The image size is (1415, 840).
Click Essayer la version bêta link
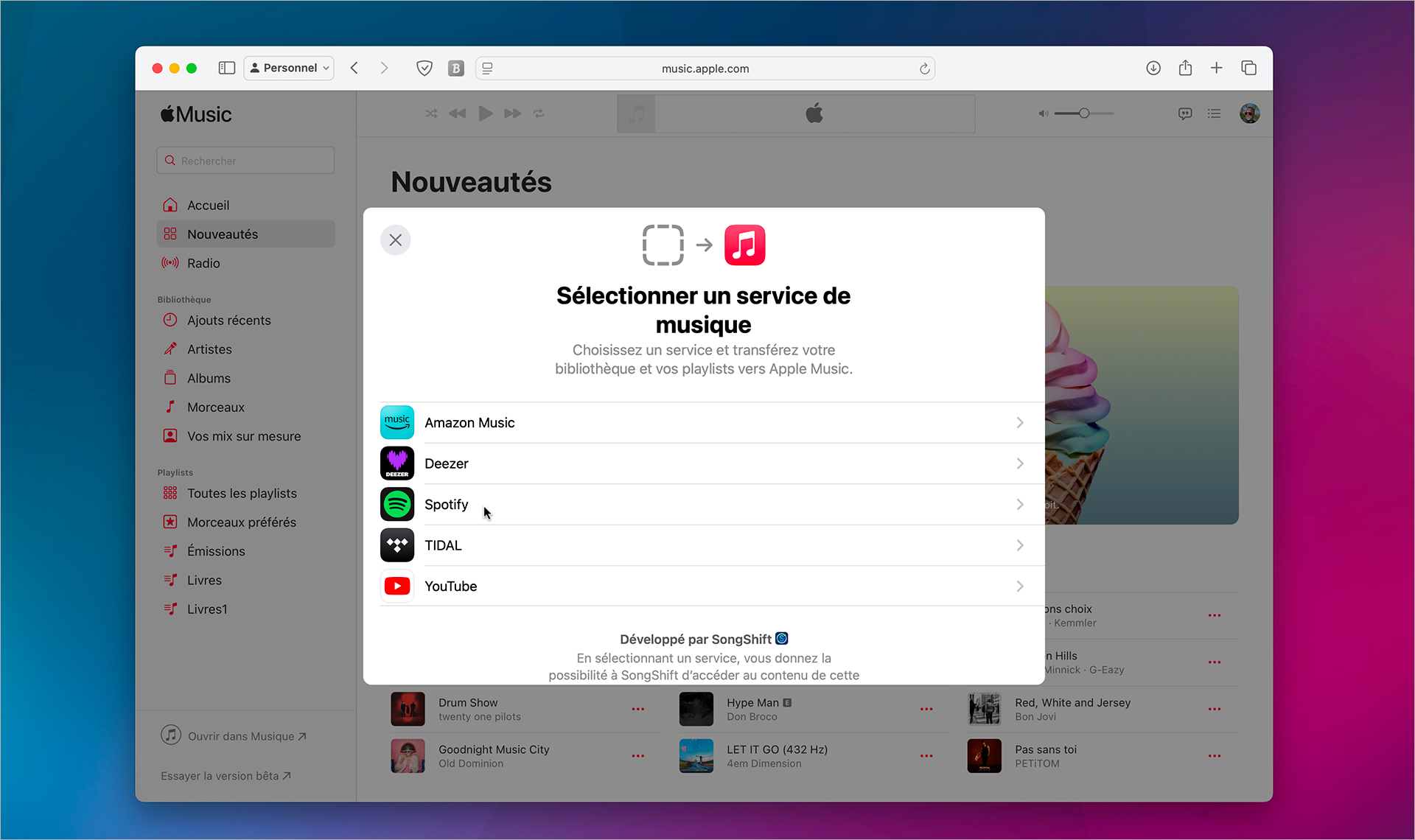(226, 776)
